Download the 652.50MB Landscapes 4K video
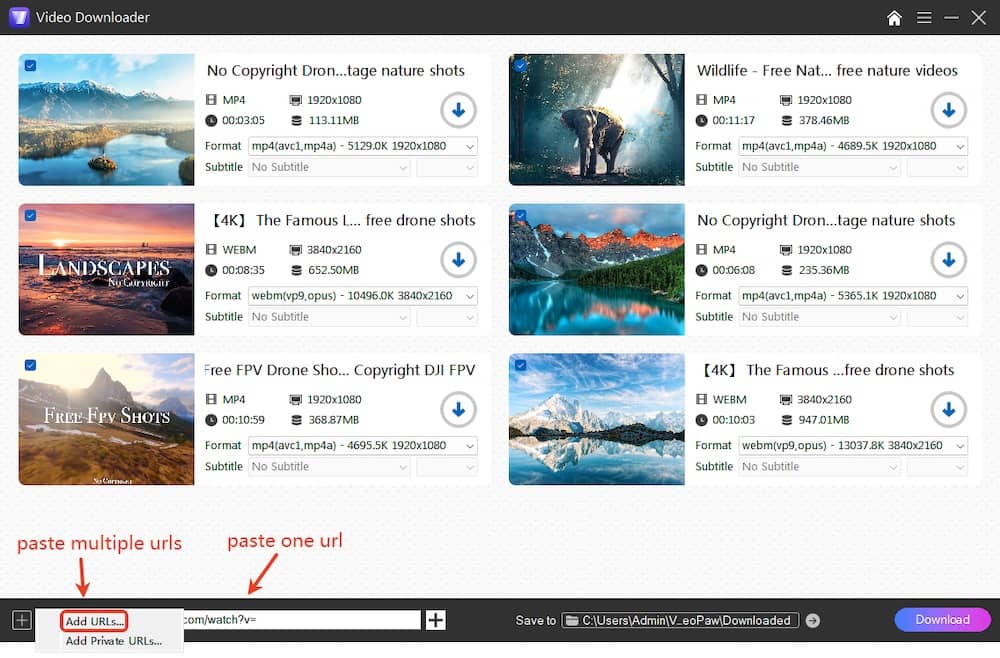This screenshot has width=1000, height=658. coord(458,260)
